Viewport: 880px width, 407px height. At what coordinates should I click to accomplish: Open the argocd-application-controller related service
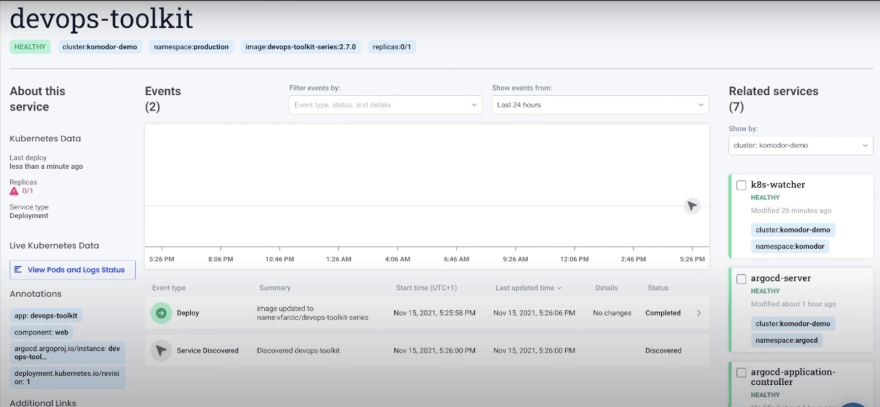click(793, 377)
